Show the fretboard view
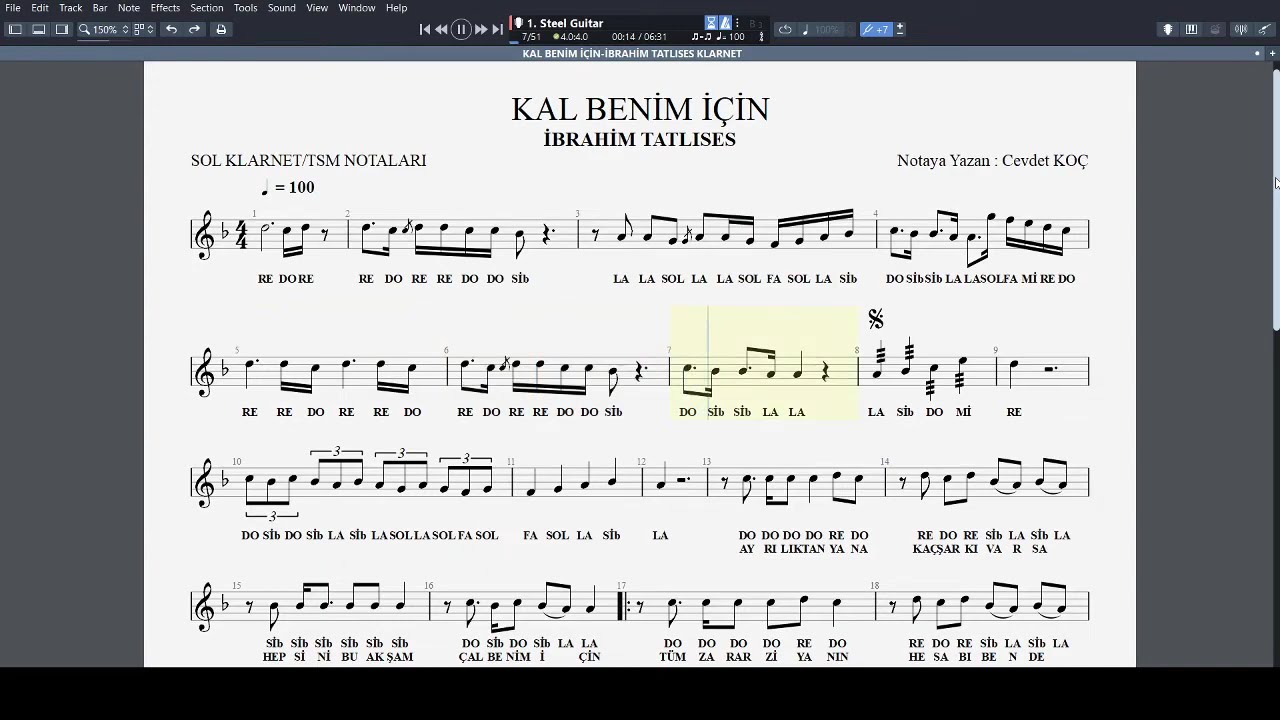 (1167, 29)
